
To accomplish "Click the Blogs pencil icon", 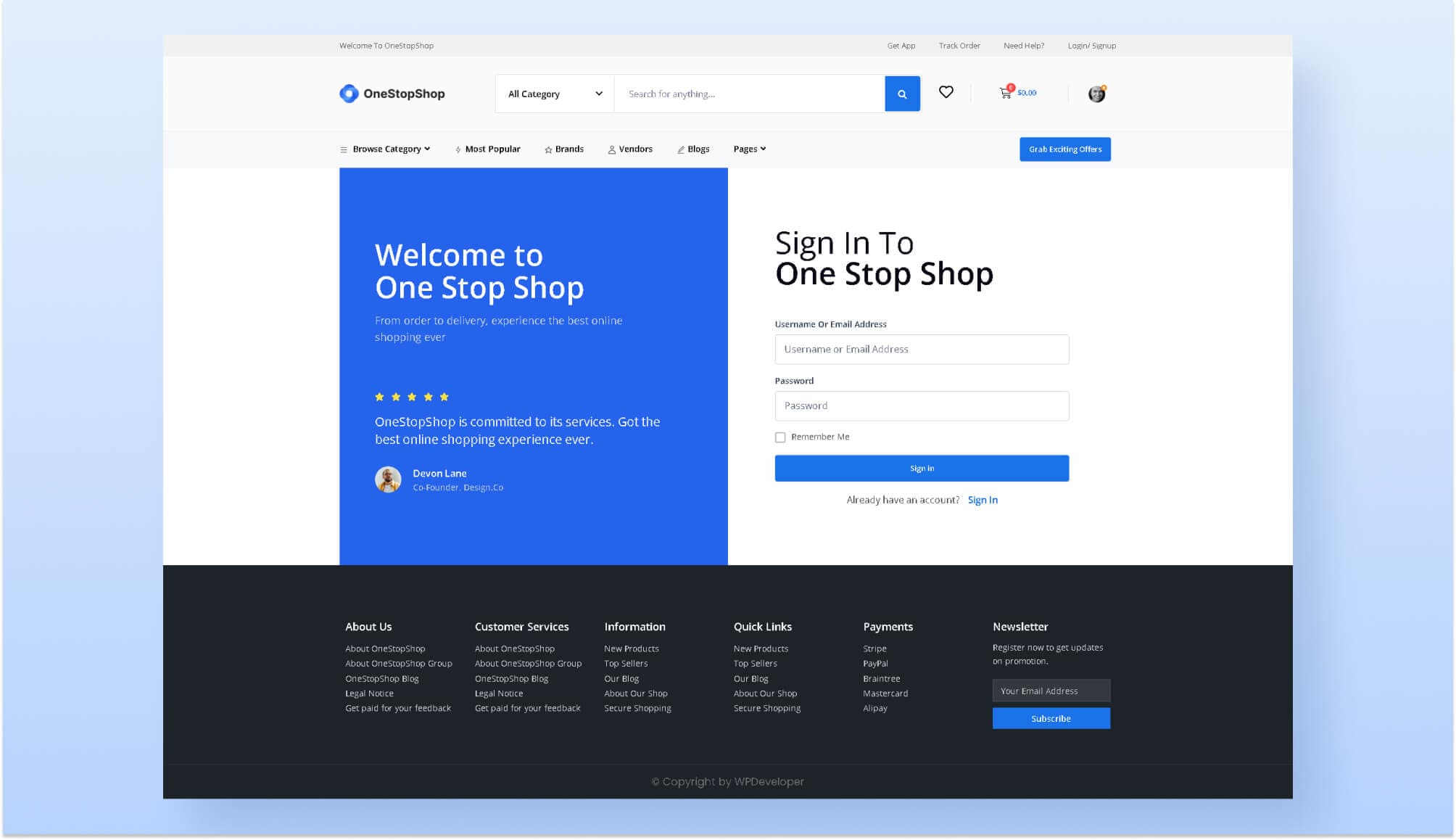I will pyautogui.click(x=679, y=149).
